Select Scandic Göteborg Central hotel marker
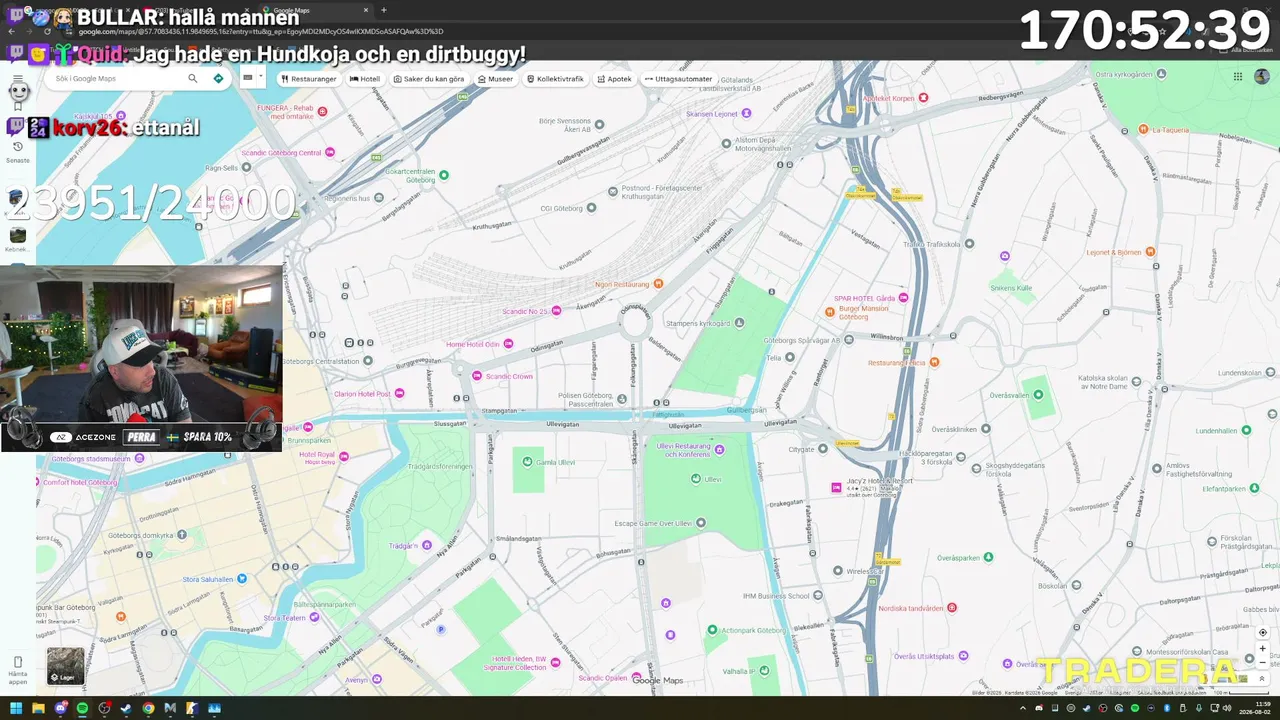The height and width of the screenshot is (720, 1280). 330,152
